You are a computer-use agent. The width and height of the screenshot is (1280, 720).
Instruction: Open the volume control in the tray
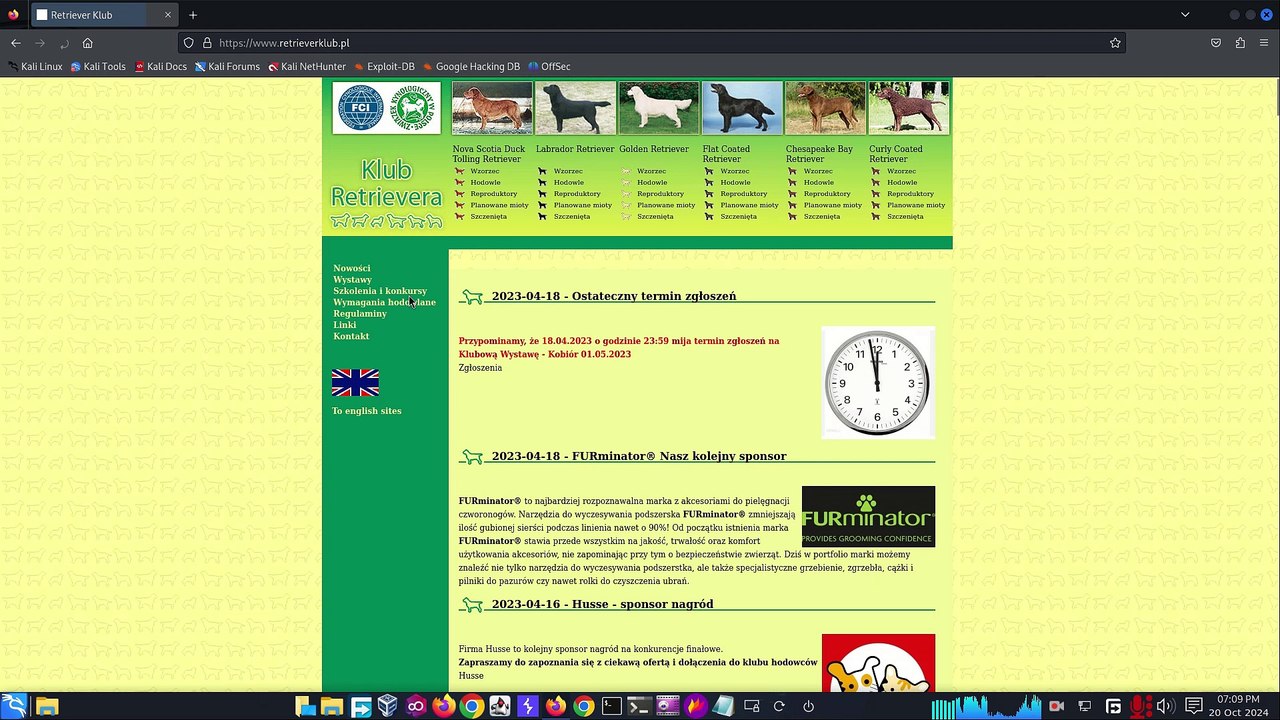click(1165, 706)
